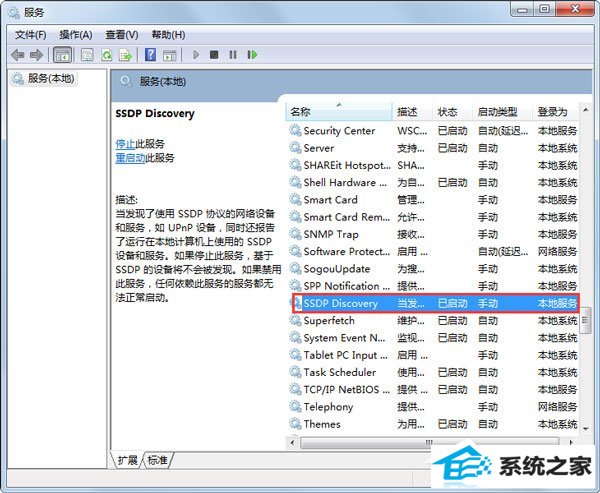Click the Pause Service icon
This screenshot has height=493, width=600.
[x=233, y=55]
